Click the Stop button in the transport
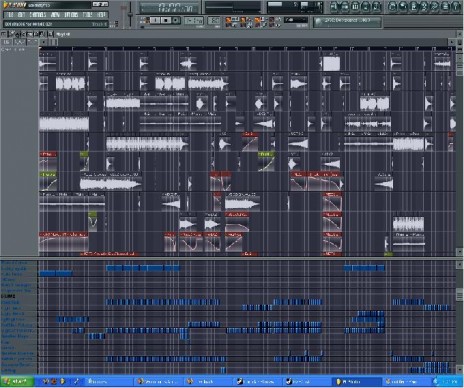 pos(166,21)
